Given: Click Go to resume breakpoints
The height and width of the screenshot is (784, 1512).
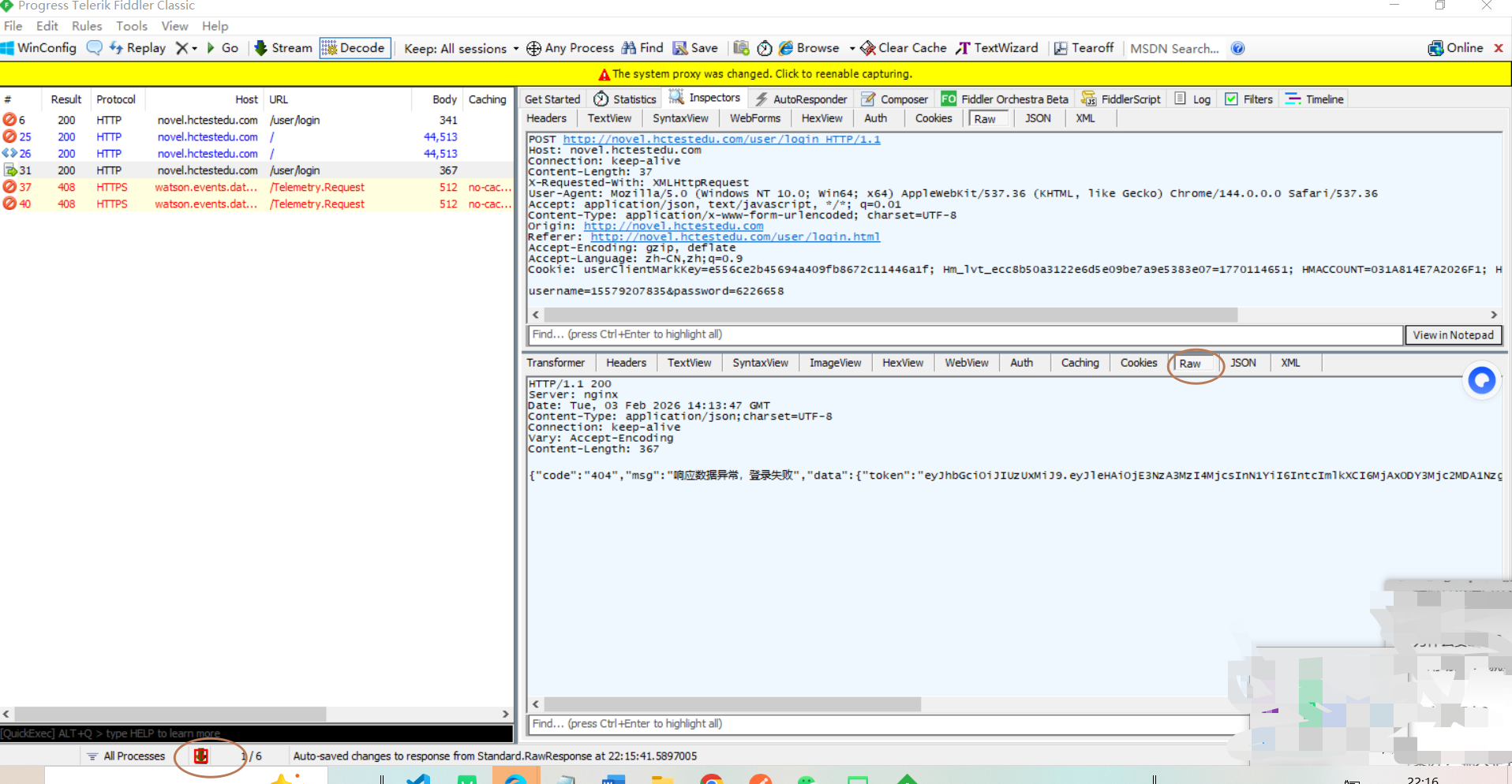Looking at the screenshot, I should tap(223, 48).
